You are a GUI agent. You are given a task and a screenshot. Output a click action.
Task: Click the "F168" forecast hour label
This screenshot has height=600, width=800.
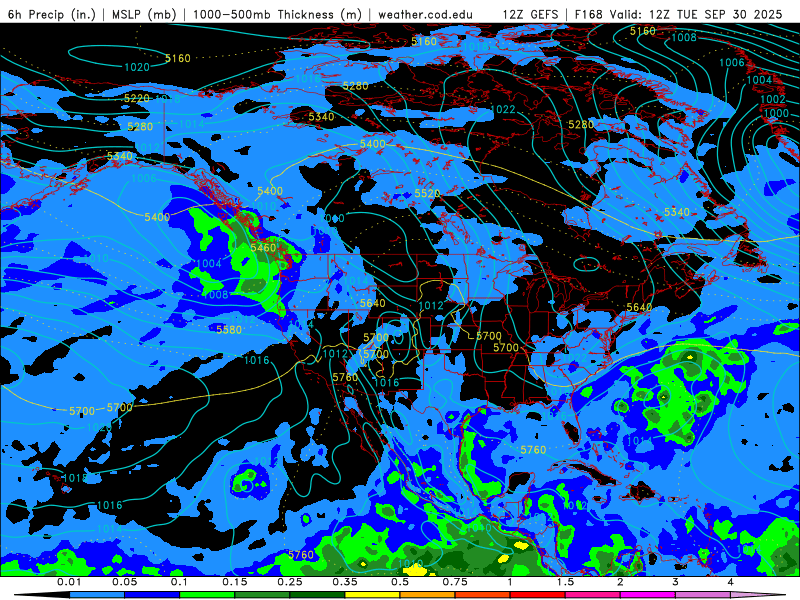(588, 14)
